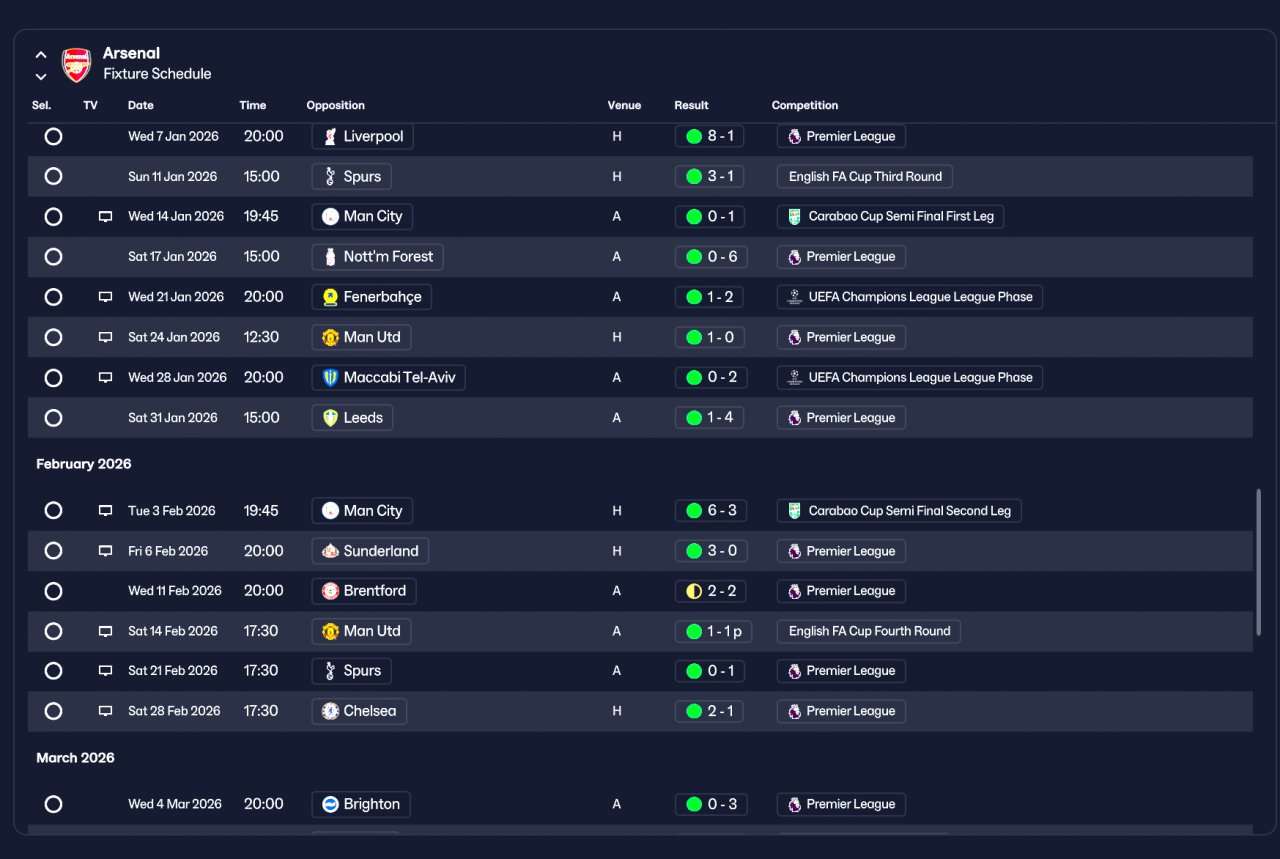Screen dimensions: 1280x859
Task: Select the radio for Wed 21 Jan Fenerbahçe
Action: (x=54, y=297)
